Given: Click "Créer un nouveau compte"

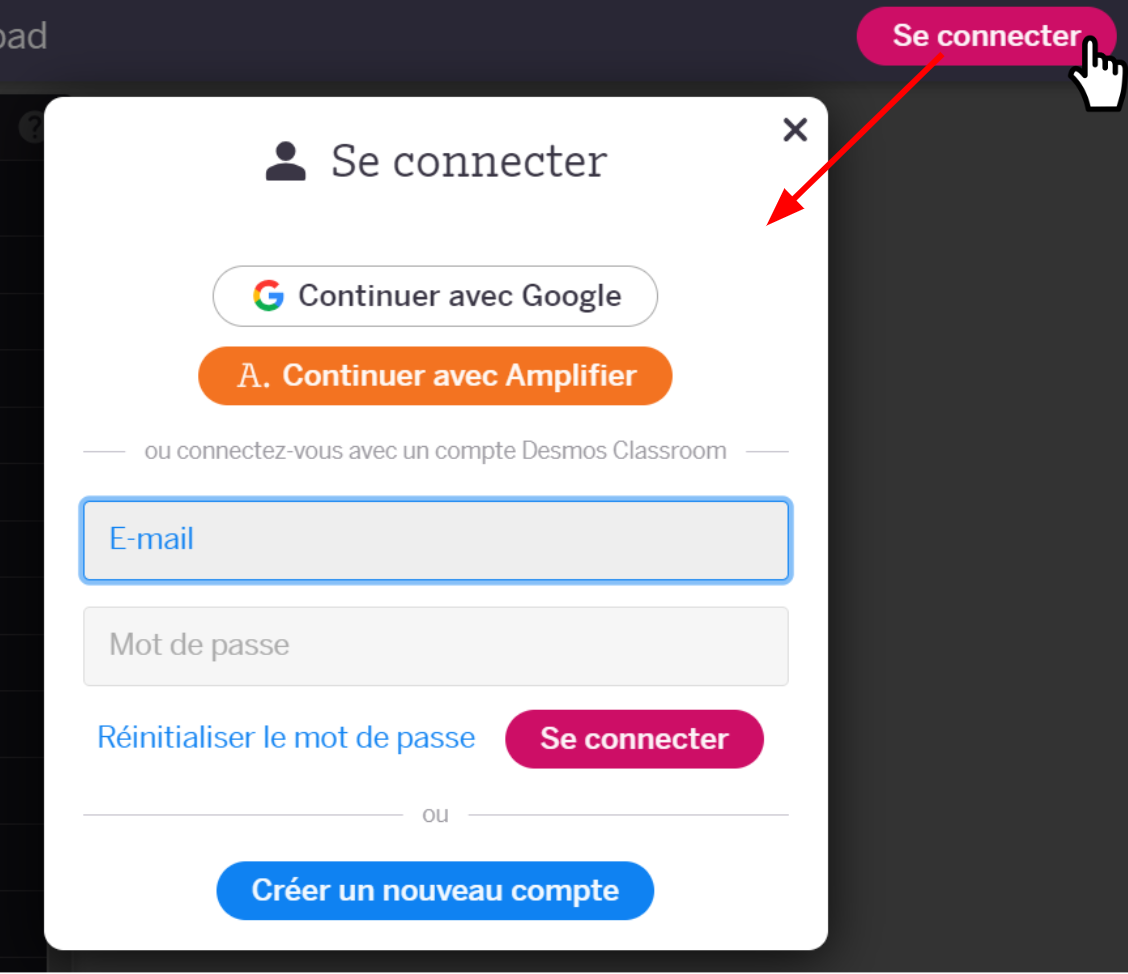Looking at the screenshot, I should click(435, 890).
